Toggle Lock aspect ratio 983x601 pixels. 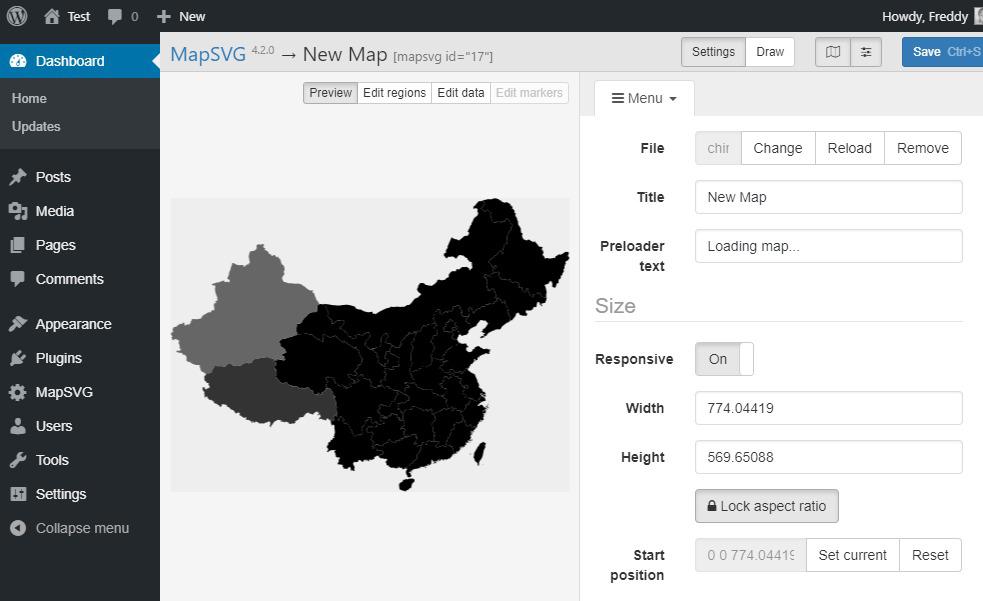click(x=766, y=506)
